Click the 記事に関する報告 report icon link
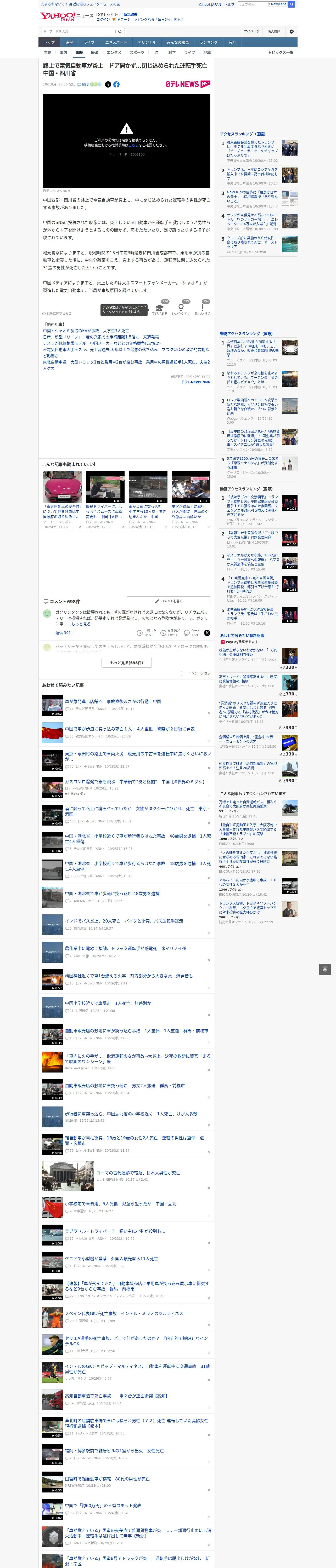336x1568 pixels. click(x=57, y=314)
